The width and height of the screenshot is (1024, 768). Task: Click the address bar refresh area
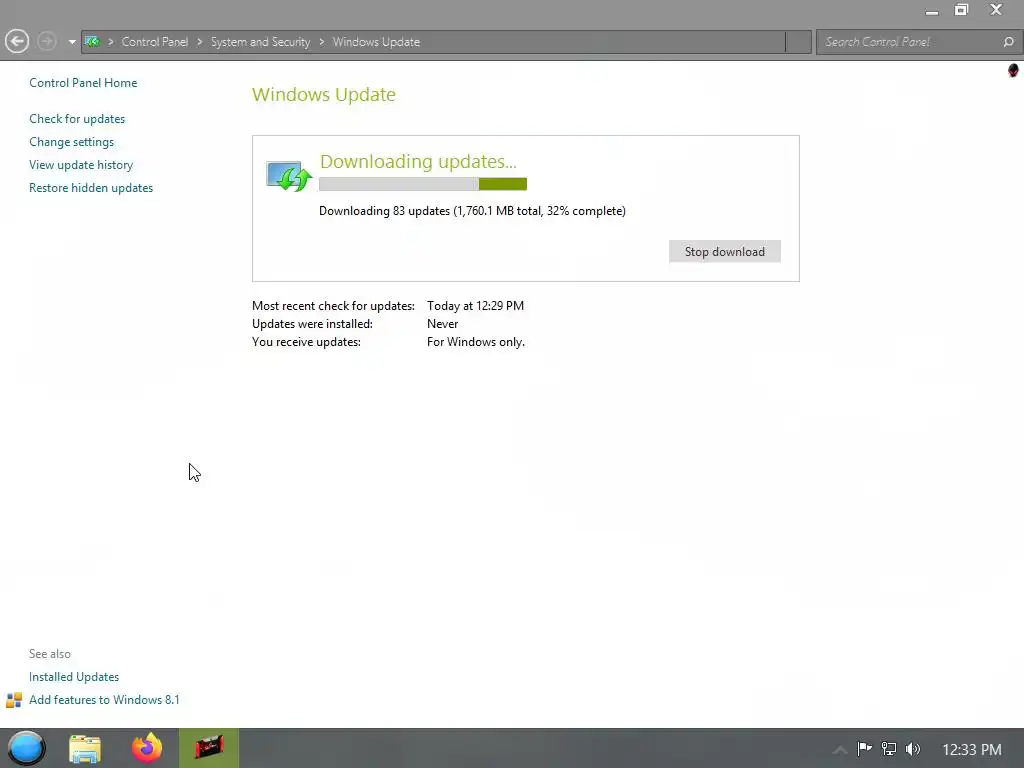(798, 42)
